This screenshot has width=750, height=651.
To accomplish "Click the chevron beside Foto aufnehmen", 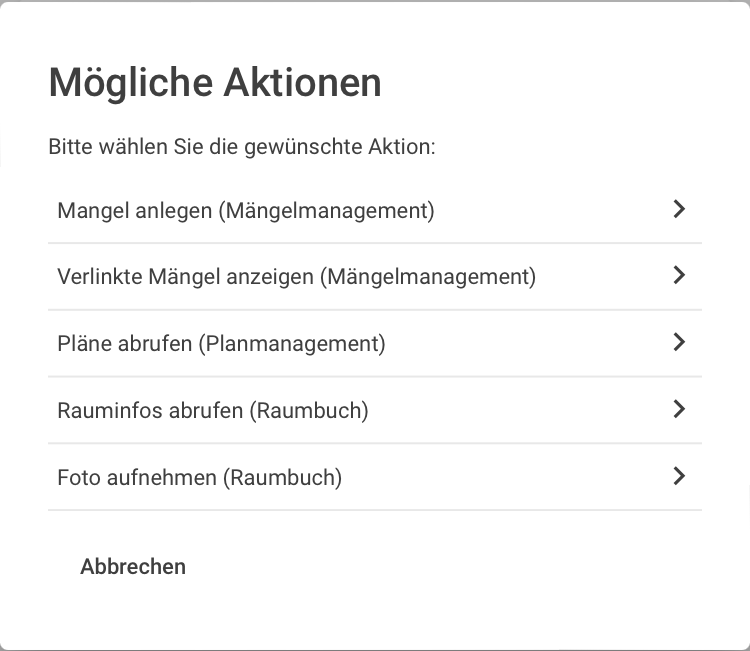I will pyautogui.click(x=679, y=476).
